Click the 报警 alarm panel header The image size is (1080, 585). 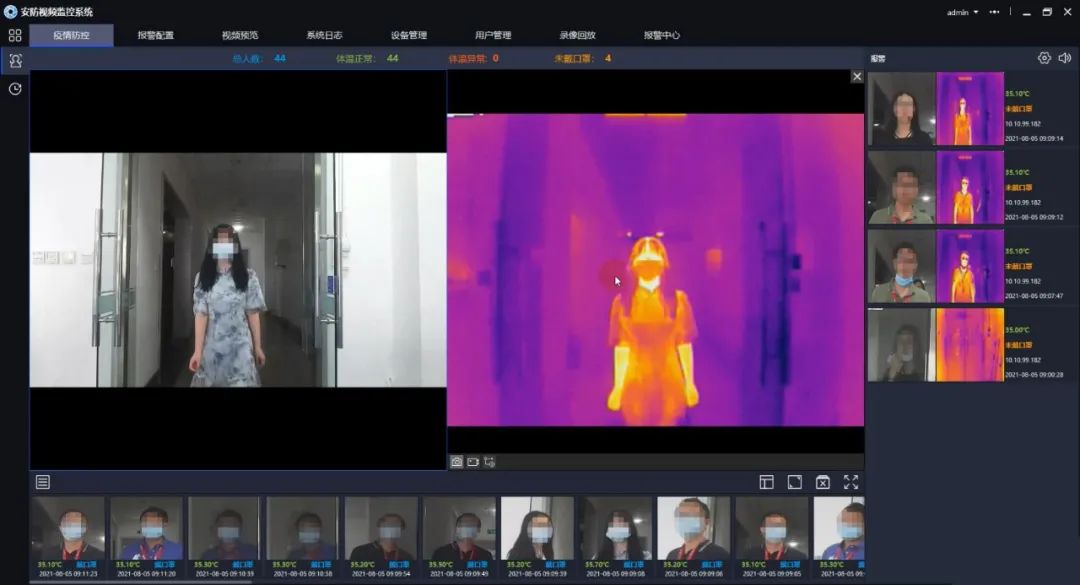(878, 59)
